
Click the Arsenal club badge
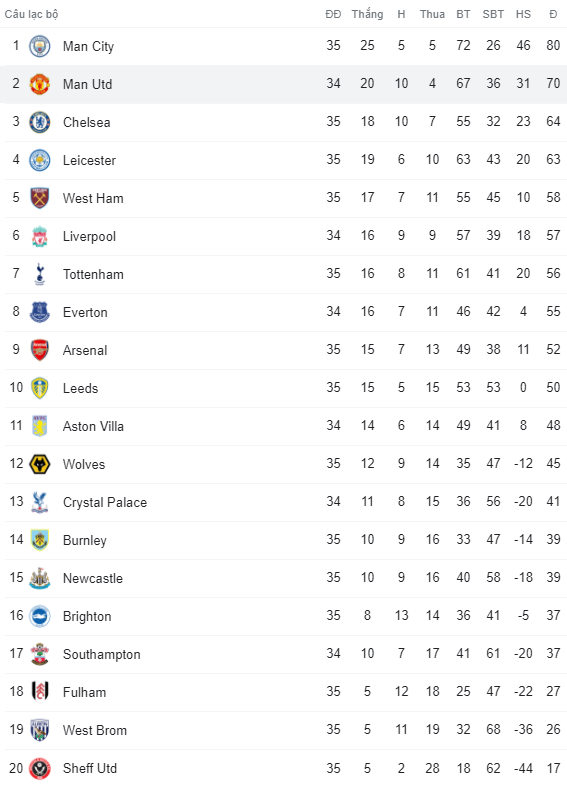point(40,350)
